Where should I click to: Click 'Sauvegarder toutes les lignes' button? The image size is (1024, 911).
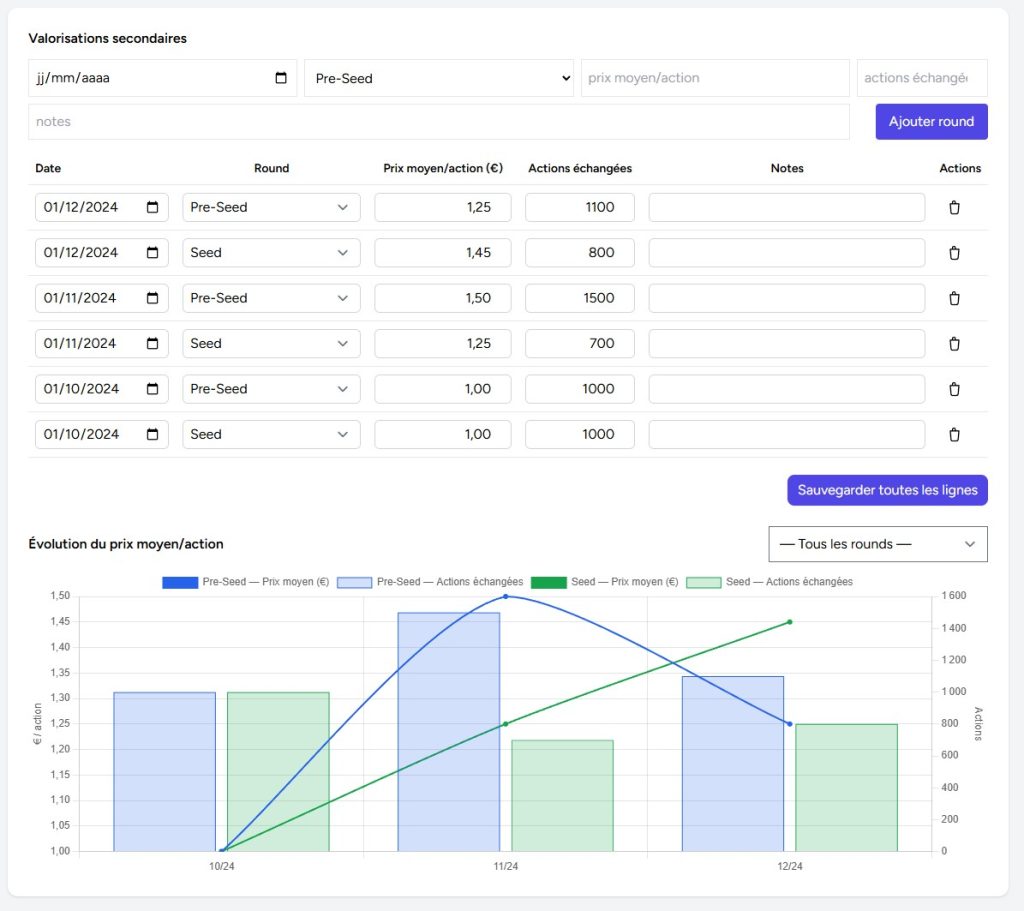(887, 490)
